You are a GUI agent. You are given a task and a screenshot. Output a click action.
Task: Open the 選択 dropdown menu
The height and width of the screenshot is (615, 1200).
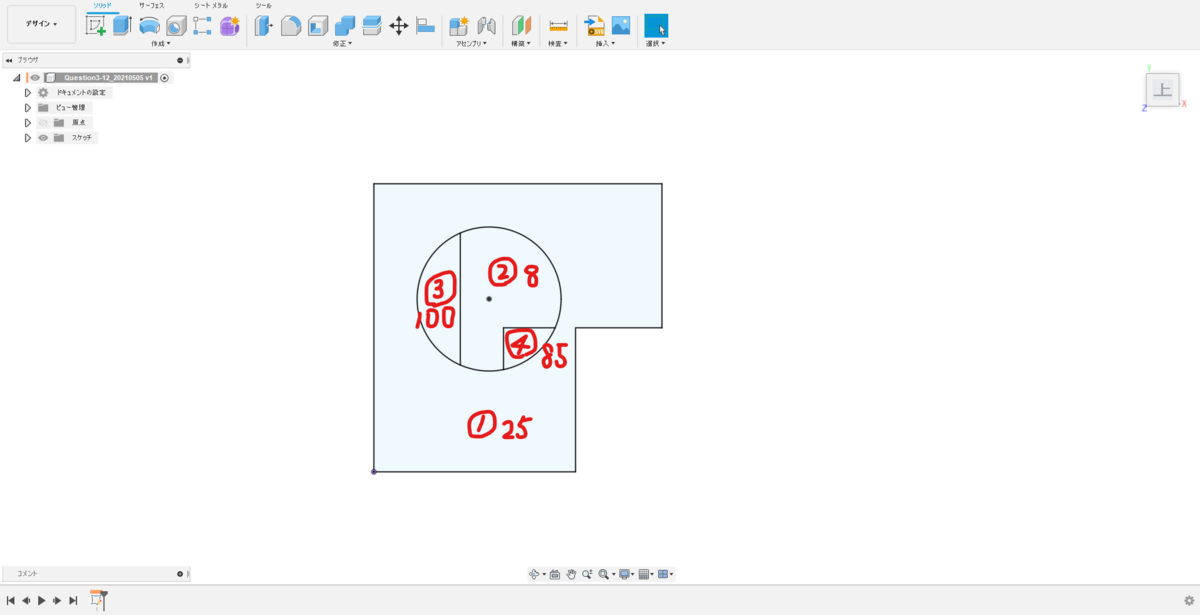655,44
